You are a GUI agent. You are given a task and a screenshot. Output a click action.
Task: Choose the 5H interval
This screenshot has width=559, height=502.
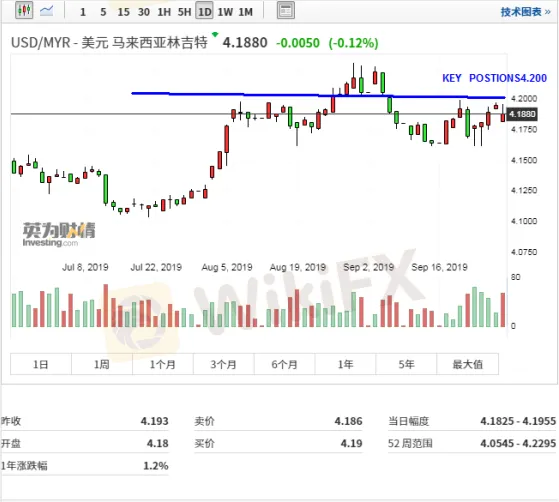[184, 12]
